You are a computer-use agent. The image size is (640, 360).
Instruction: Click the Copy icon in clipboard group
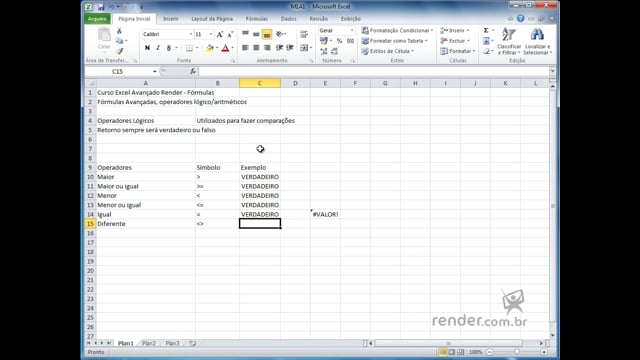click(x=119, y=41)
